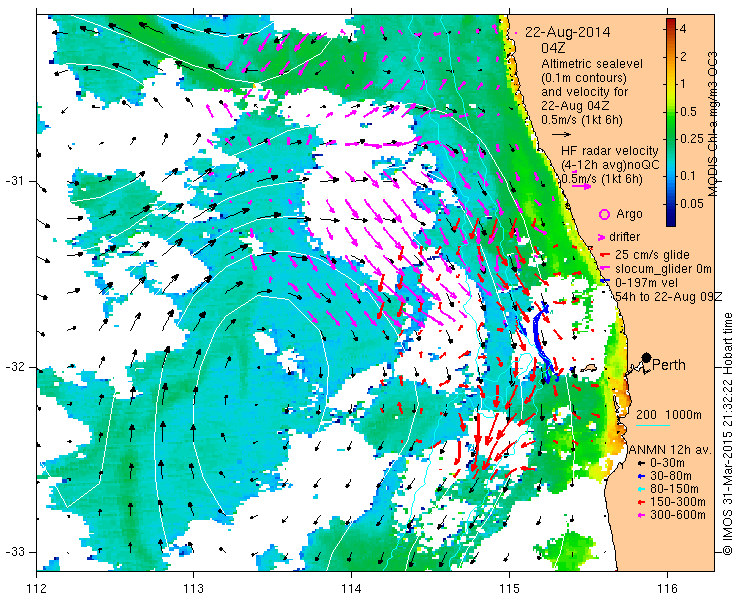Click the IMOS copyright timestamp text
The height and width of the screenshot is (600, 740).
pyautogui.click(x=729, y=433)
